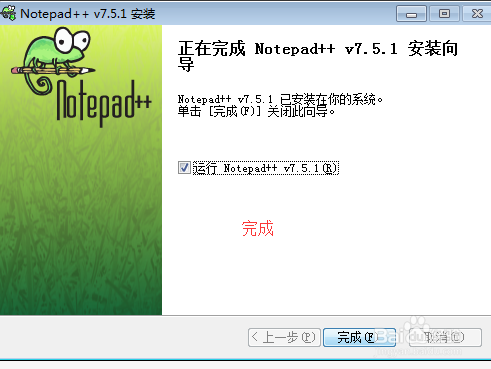Click the 上一步(P) back button
Screen dimensions: 491x369
[x=284, y=337]
